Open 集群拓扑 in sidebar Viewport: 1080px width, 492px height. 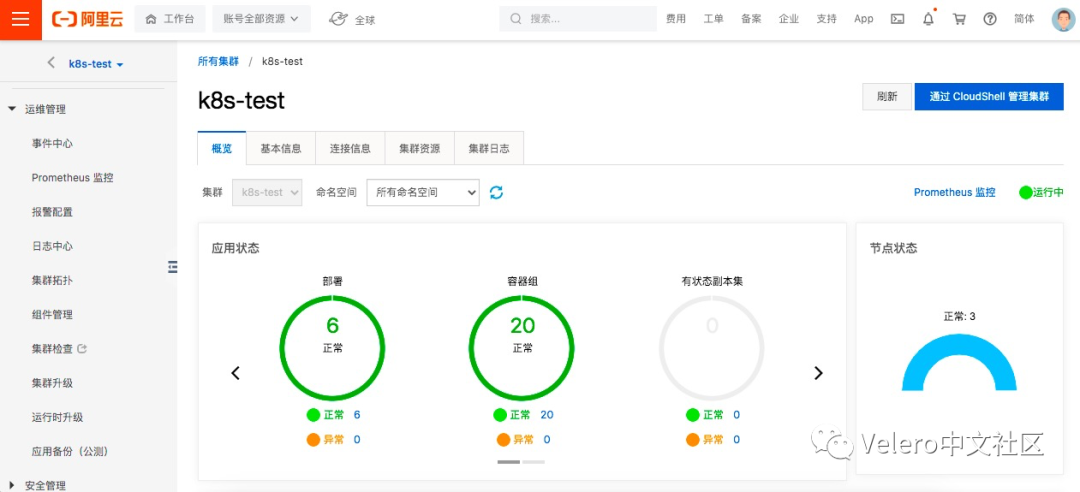(52, 280)
